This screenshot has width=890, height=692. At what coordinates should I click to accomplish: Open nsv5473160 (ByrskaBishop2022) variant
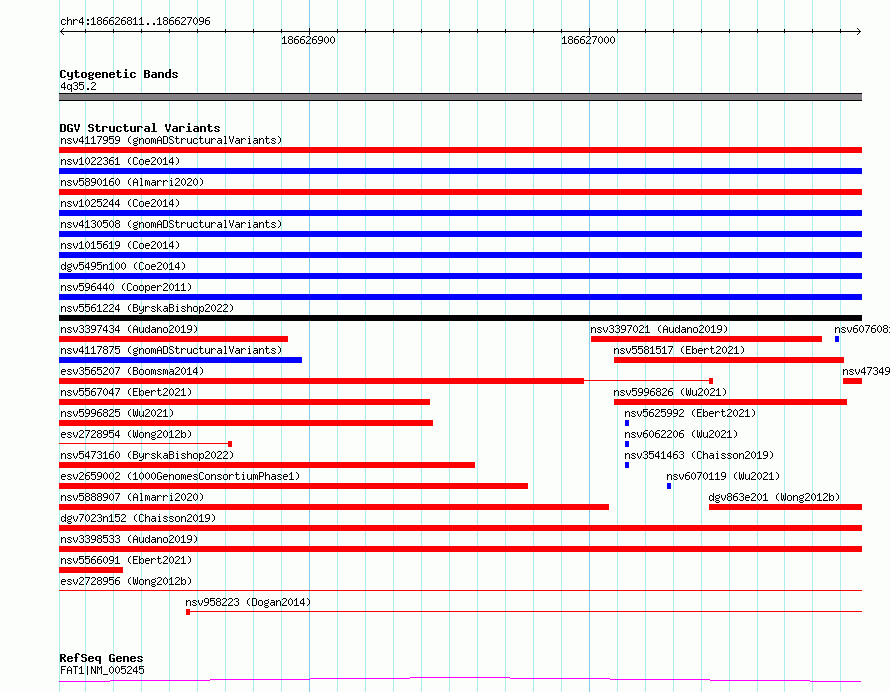[147, 455]
